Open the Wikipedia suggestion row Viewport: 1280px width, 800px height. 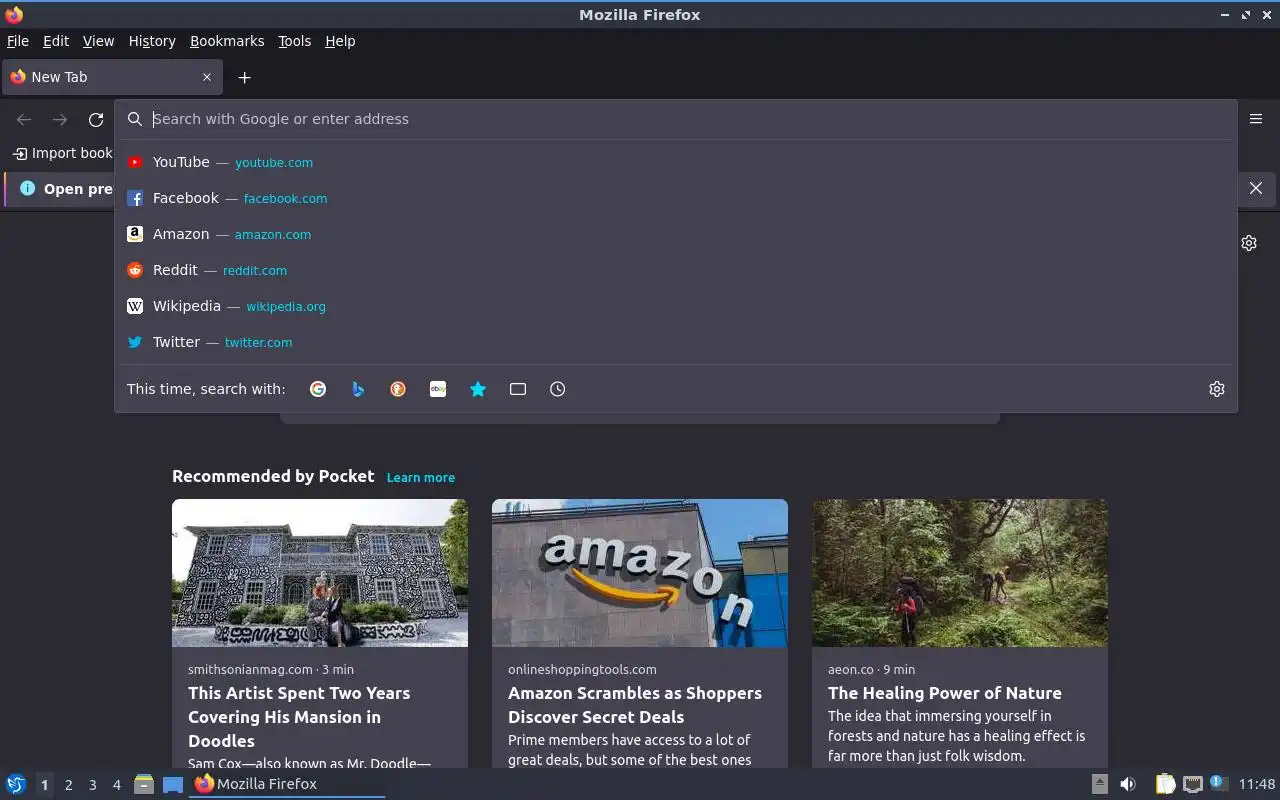[676, 306]
